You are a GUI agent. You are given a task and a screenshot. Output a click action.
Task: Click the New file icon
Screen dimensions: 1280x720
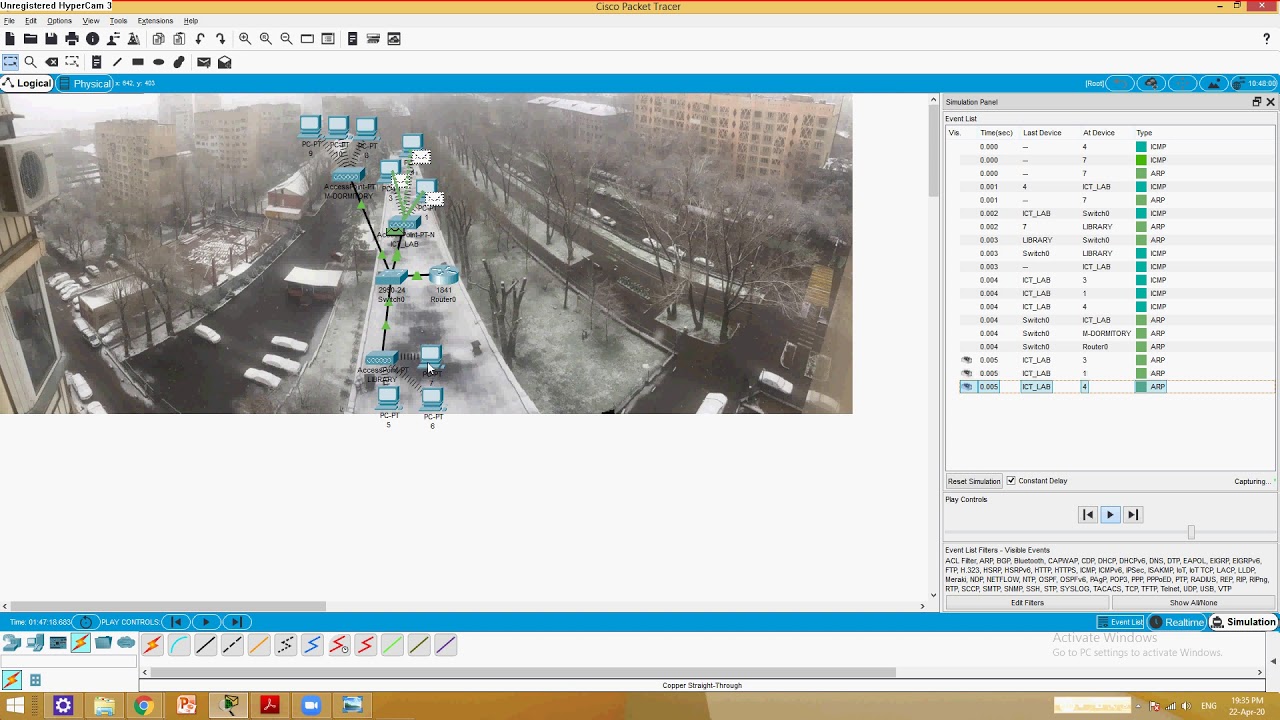(x=10, y=39)
